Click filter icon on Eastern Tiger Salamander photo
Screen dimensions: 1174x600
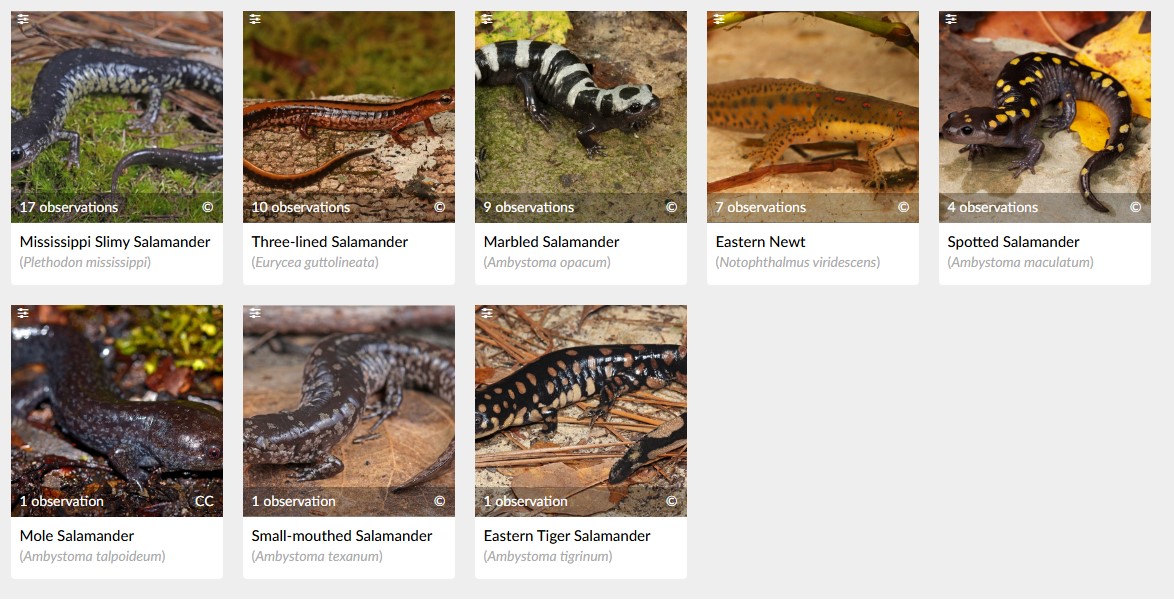(x=487, y=313)
